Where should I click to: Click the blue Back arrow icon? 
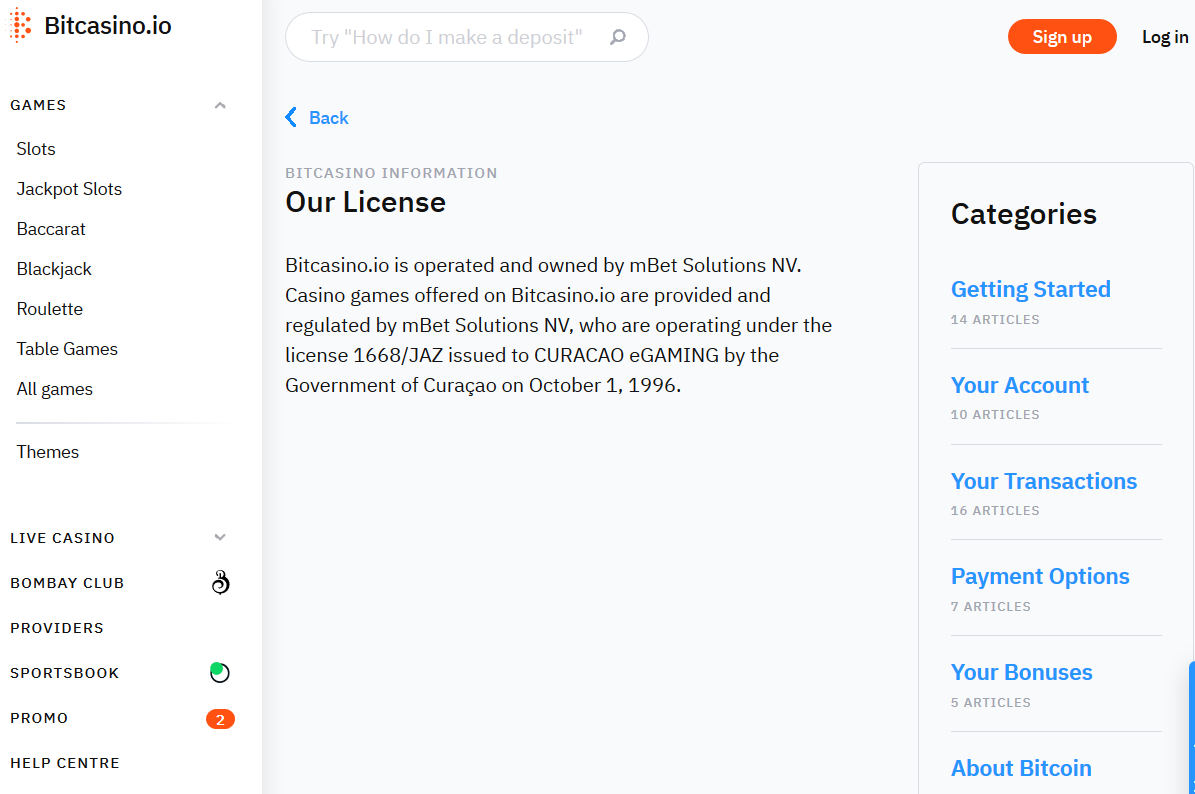pyautogui.click(x=291, y=118)
